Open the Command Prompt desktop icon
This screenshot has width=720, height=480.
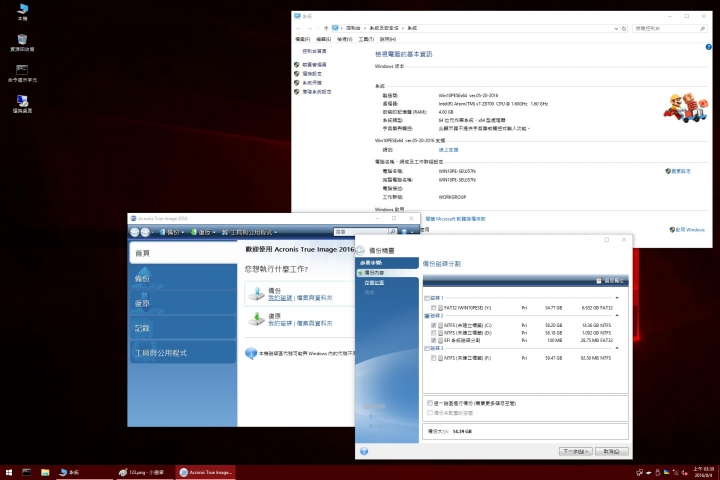coord(22,73)
